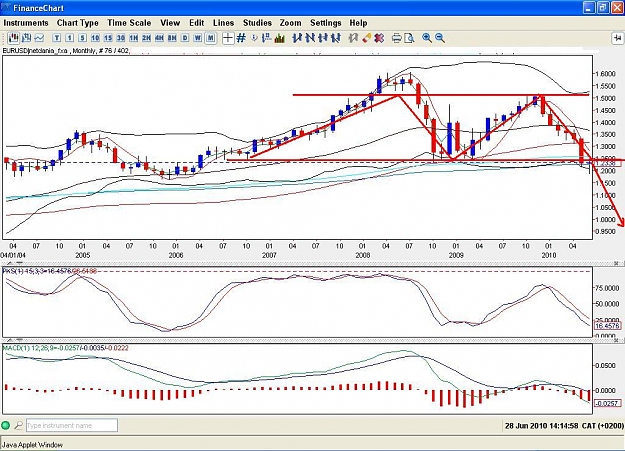Open the View menu
The width and height of the screenshot is (625, 451).
click(x=170, y=23)
